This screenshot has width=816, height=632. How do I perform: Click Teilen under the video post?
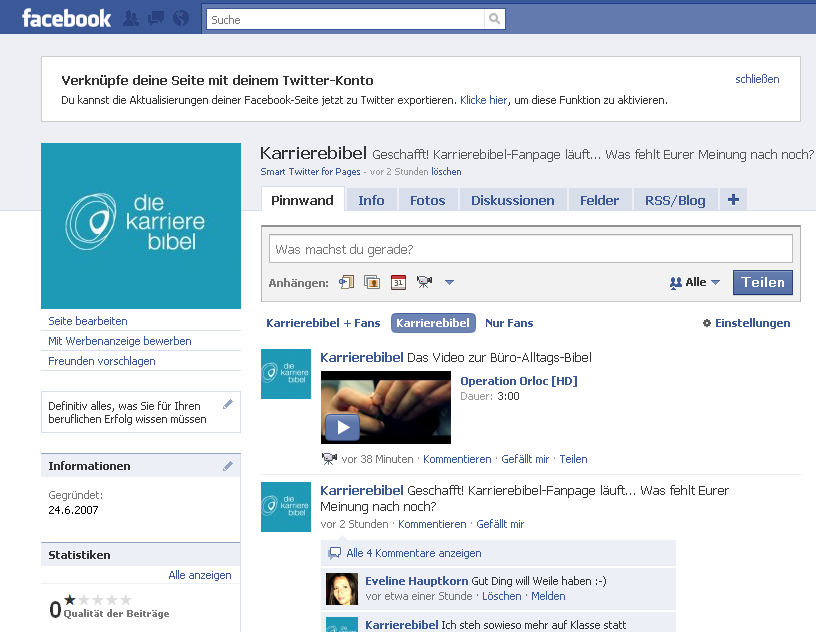click(x=573, y=459)
